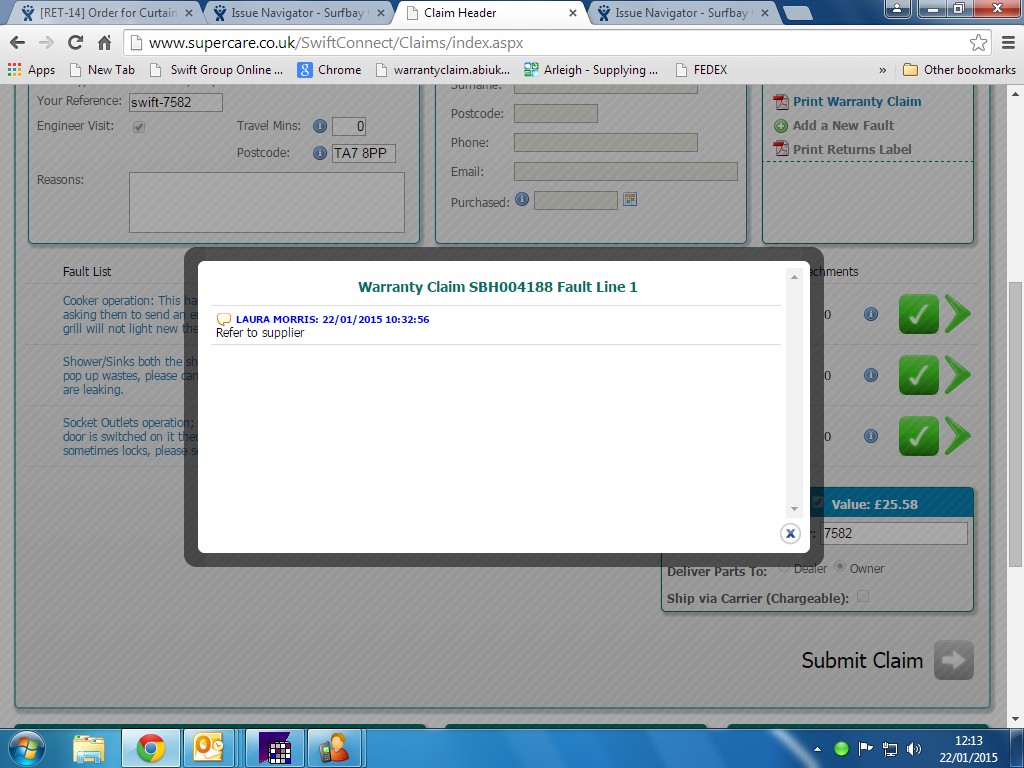This screenshot has width=1024, height=768.
Task: Open the Other bookmarks folder
Action: tap(959, 70)
